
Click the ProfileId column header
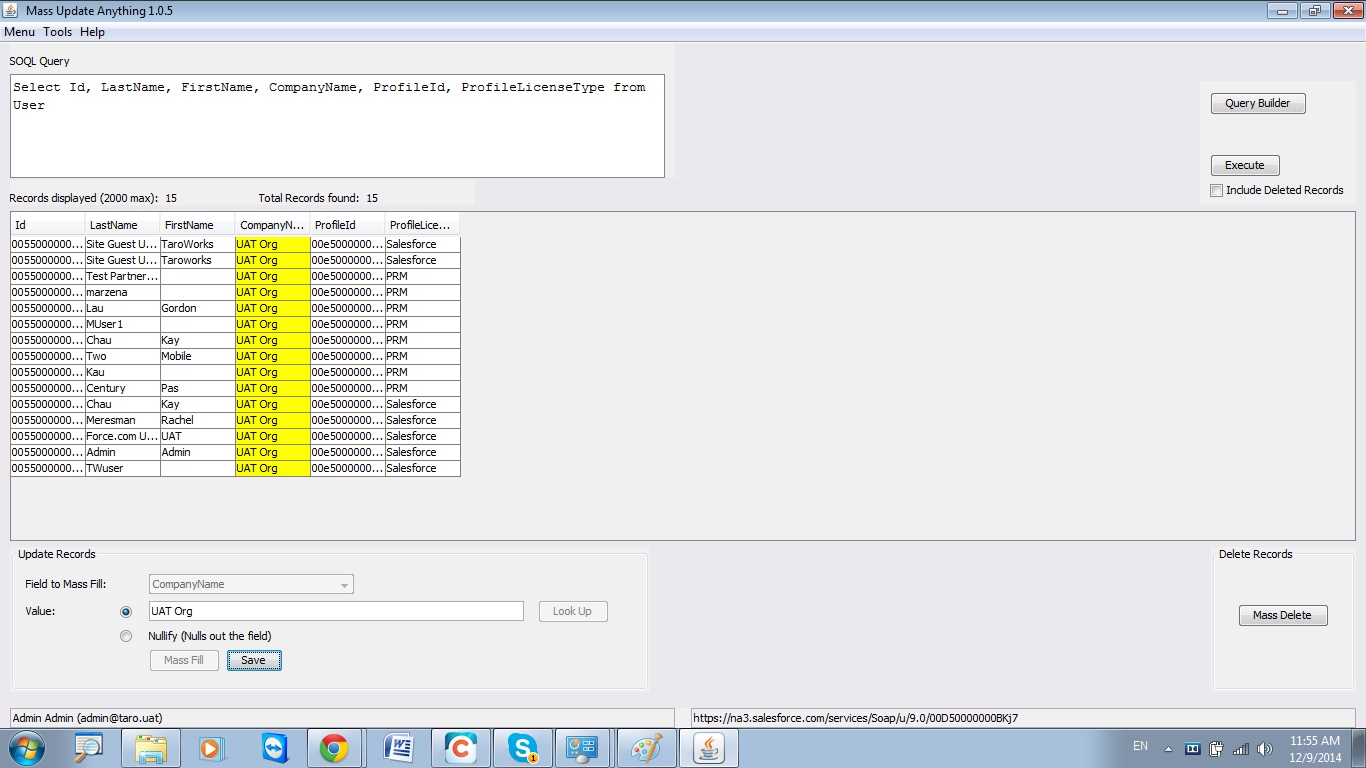[x=348, y=225]
